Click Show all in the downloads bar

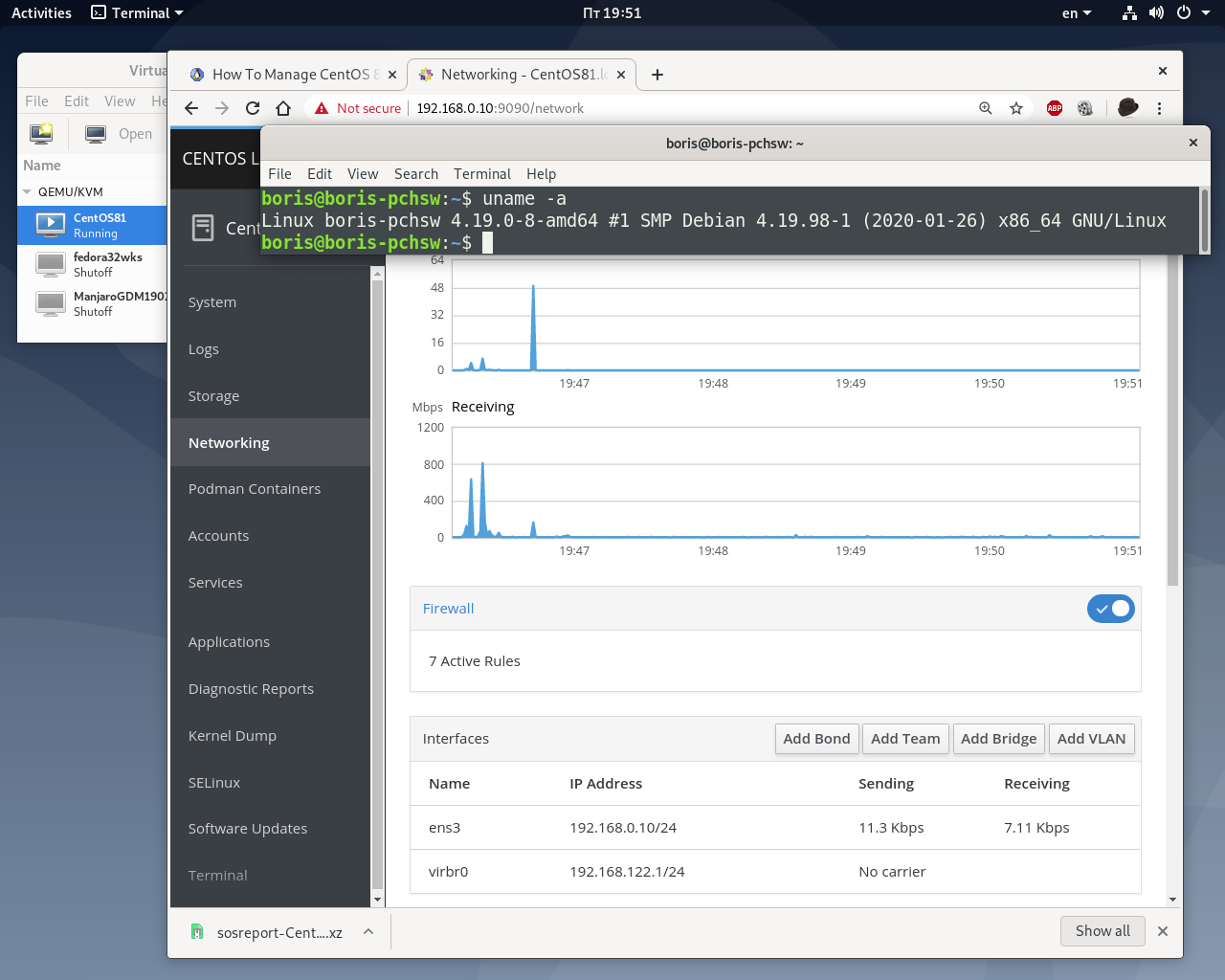click(x=1102, y=931)
